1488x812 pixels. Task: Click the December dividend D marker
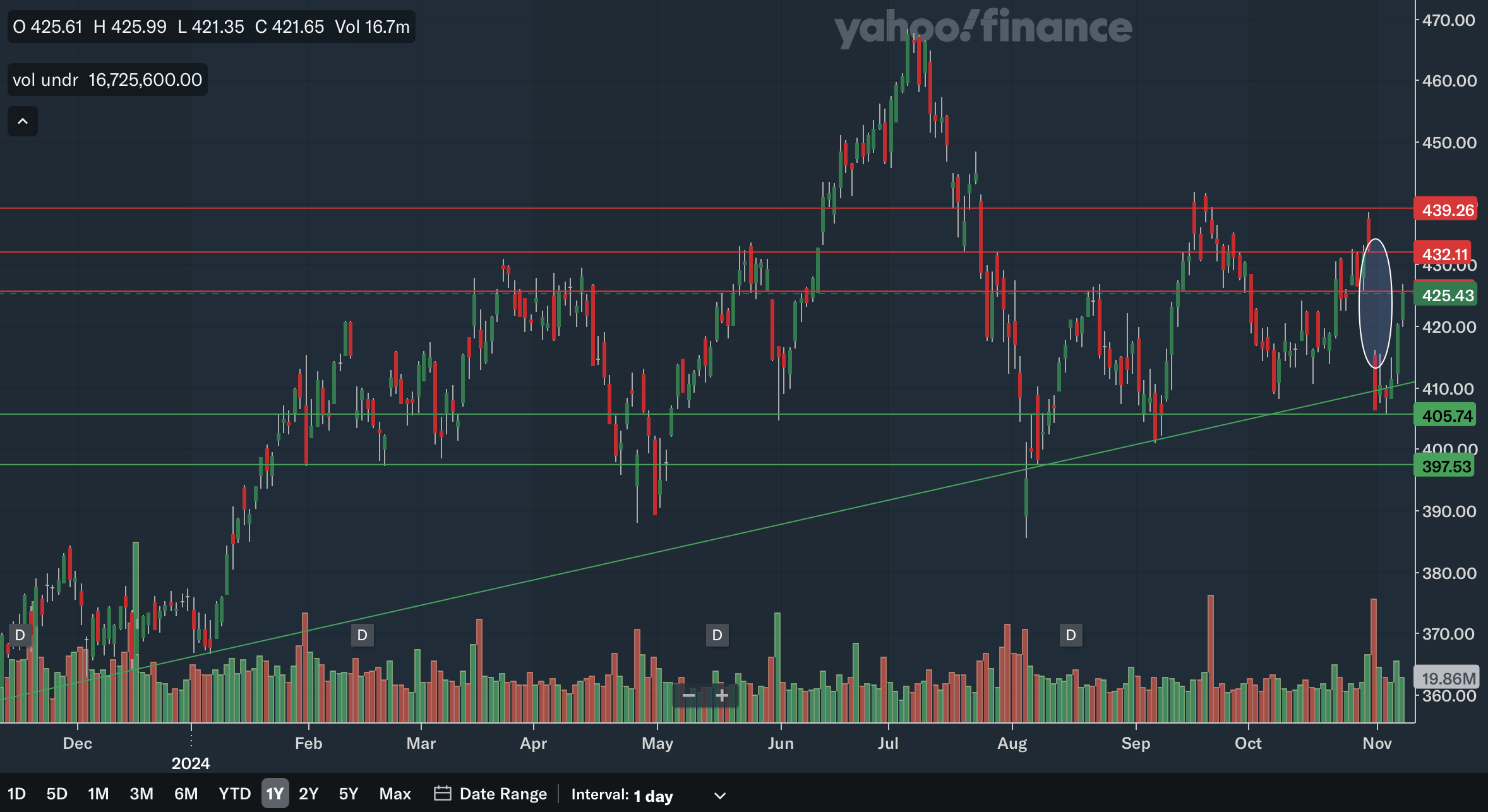pyautogui.click(x=20, y=635)
